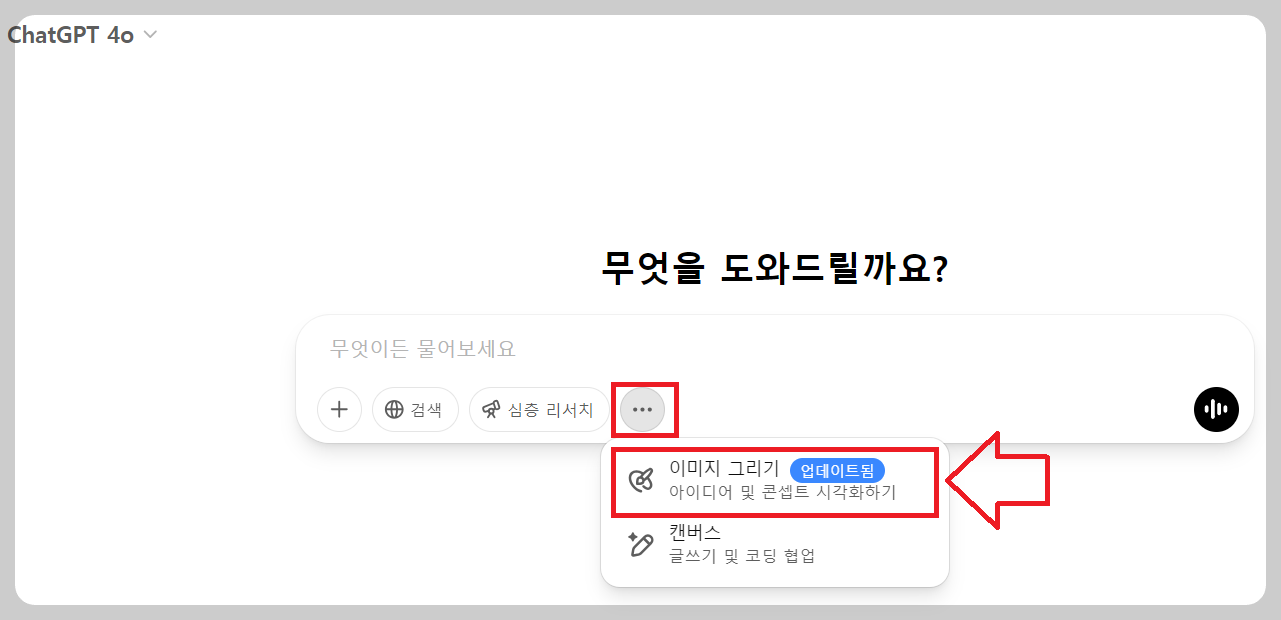Click the 업데이트됨 blue badge
The image size is (1281, 620).
837,471
